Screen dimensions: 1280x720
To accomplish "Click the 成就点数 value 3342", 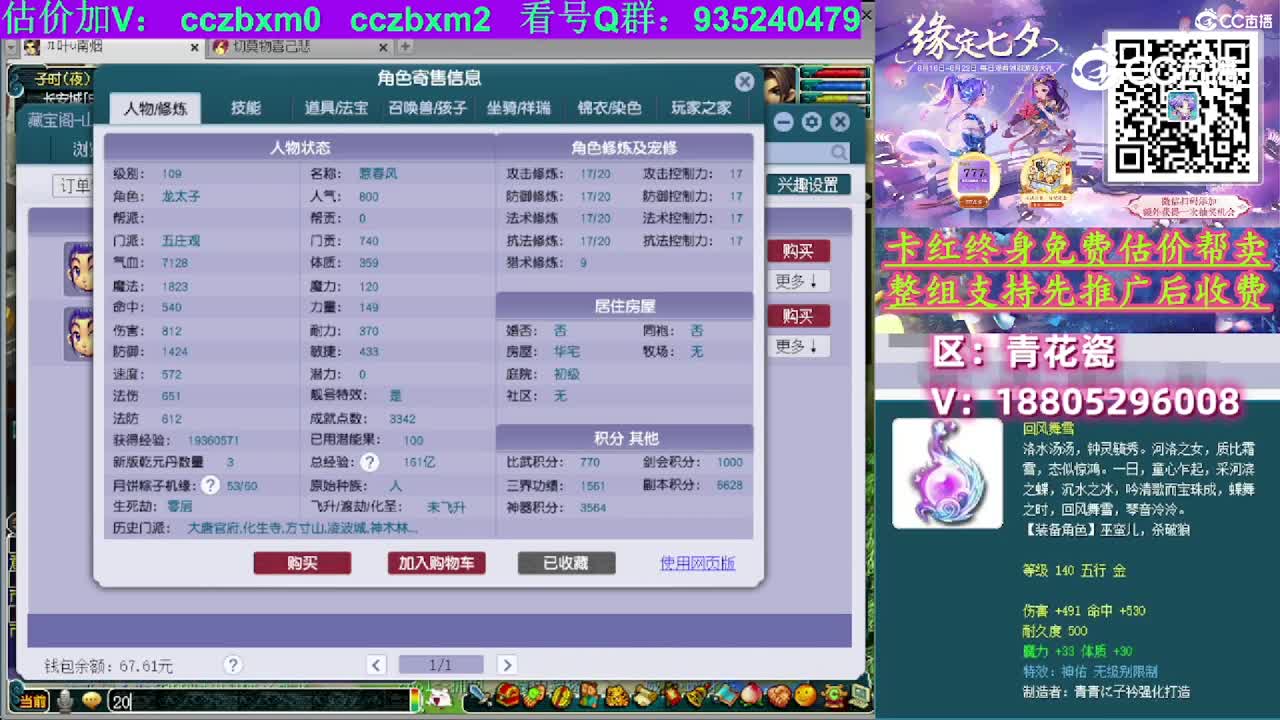I will click(402, 419).
